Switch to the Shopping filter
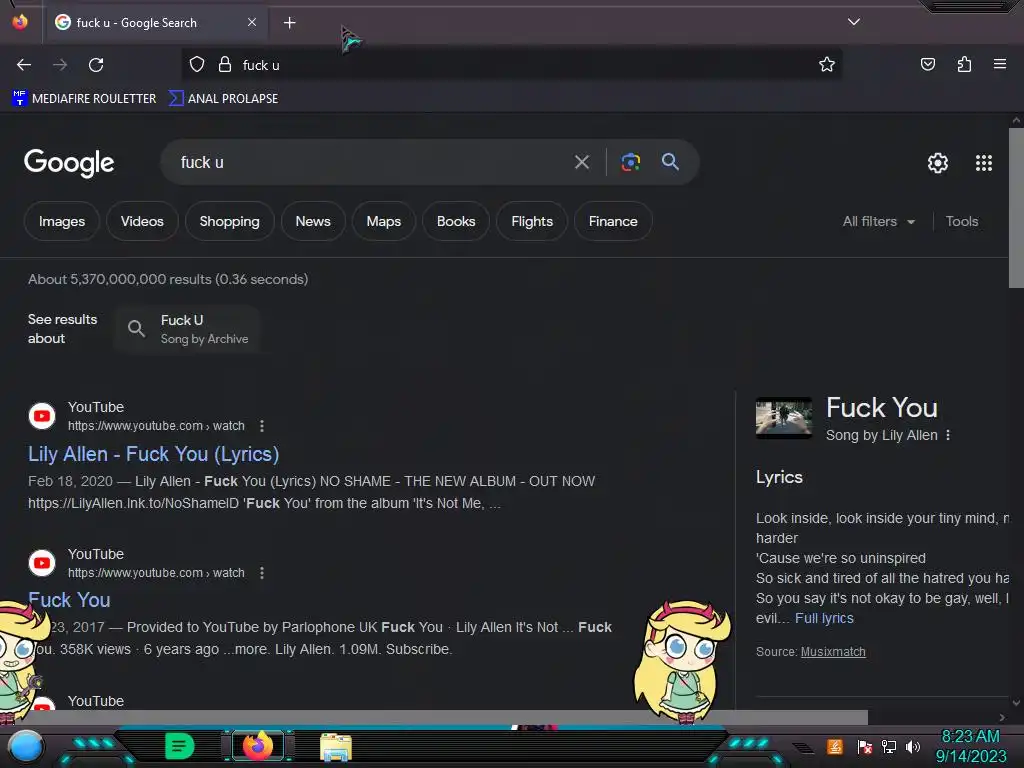1024x768 pixels. [x=229, y=221]
